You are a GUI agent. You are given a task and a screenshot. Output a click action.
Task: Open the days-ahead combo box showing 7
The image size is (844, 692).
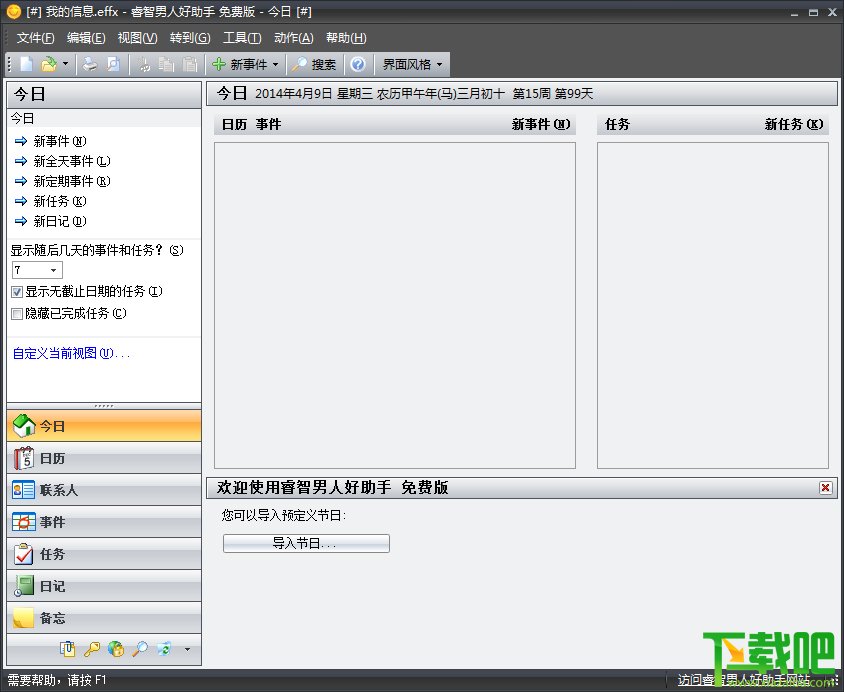[x=37, y=270]
